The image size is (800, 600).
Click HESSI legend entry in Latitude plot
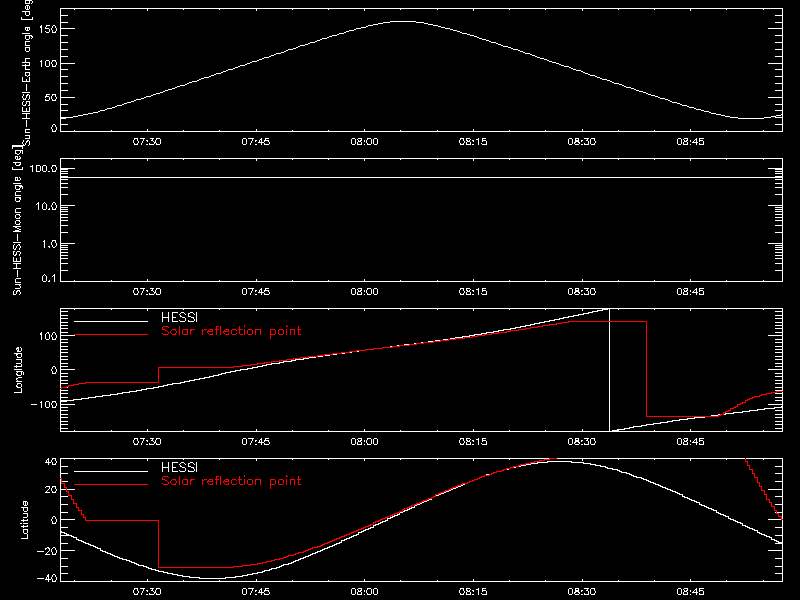[x=179, y=468]
